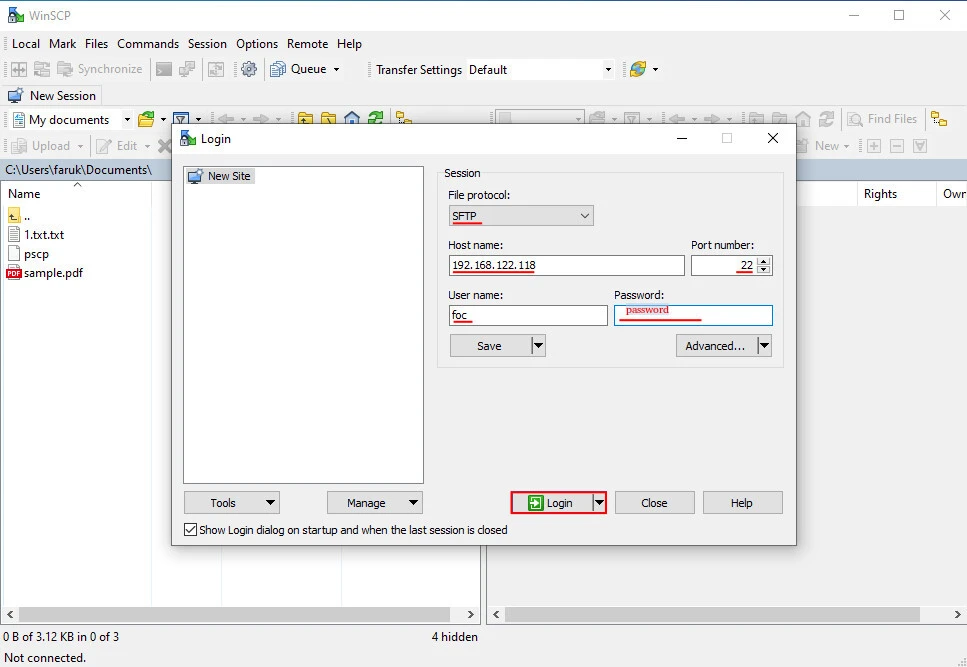Decrease the port number with down spinner

[764, 270]
